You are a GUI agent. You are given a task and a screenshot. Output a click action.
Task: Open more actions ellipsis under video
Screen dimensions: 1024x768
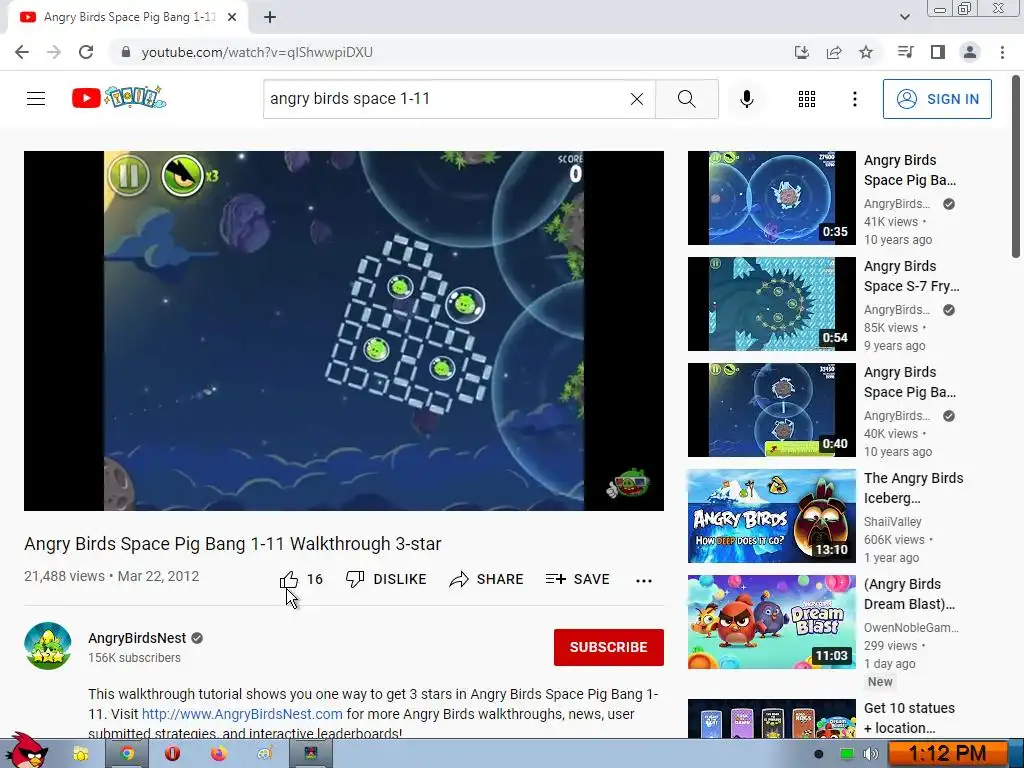tap(644, 581)
